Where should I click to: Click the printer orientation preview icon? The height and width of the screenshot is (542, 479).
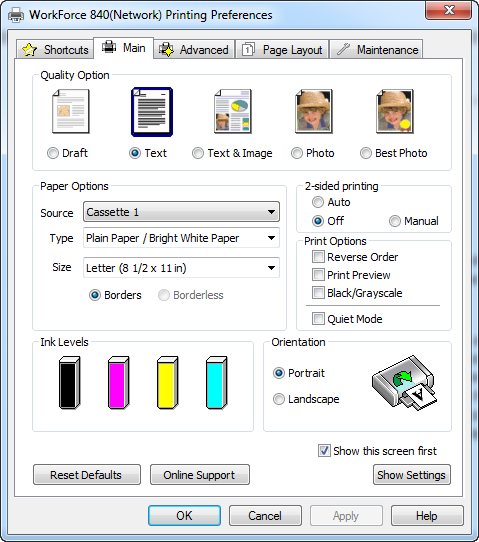point(404,383)
